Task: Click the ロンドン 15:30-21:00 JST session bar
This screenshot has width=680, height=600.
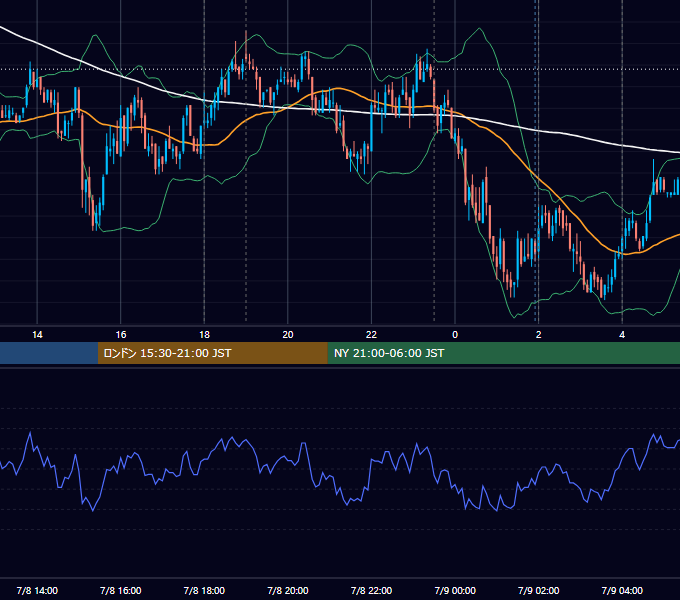Action: click(x=212, y=353)
